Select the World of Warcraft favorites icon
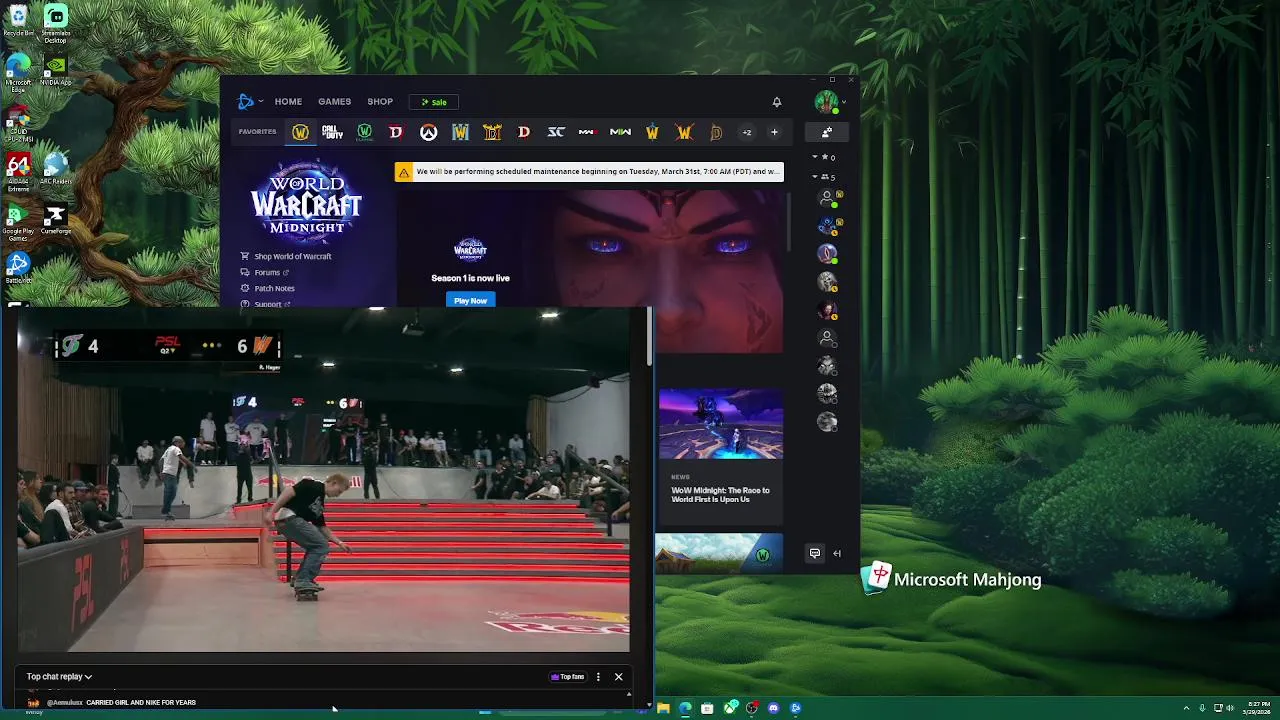Screen dimensions: 1280x720 pyautogui.click(x=300, y=132)
